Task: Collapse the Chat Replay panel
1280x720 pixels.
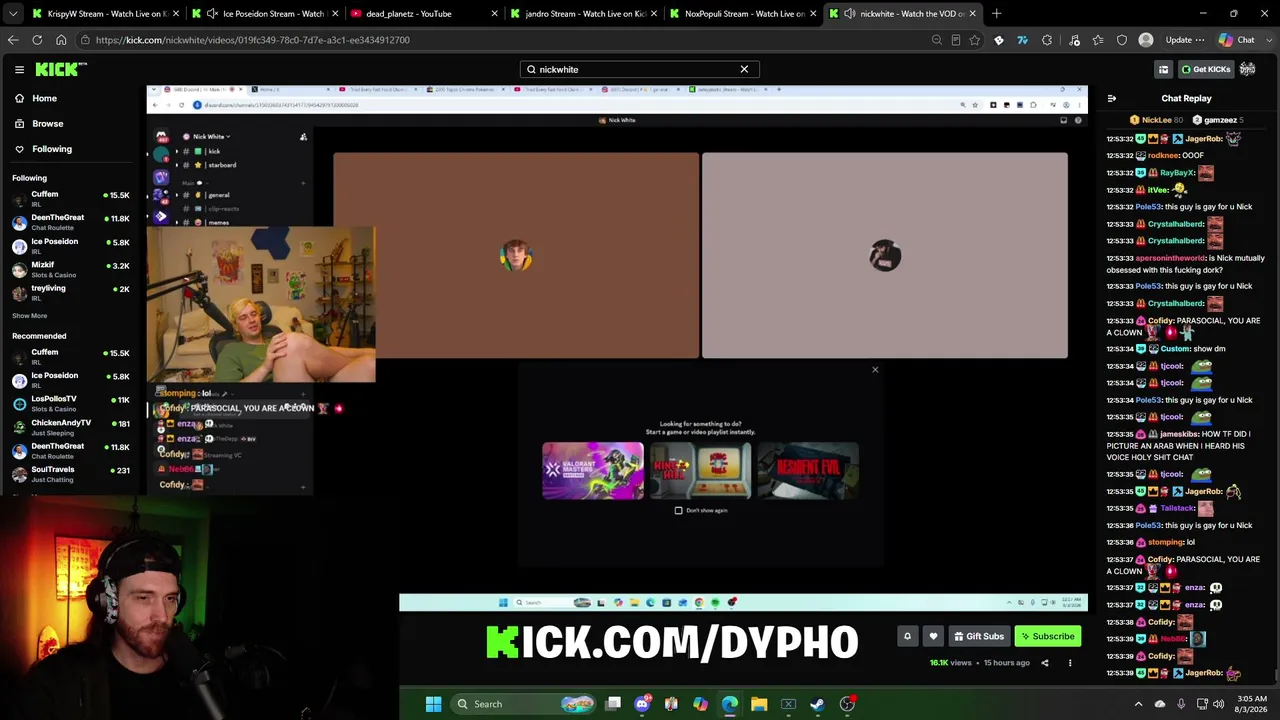Action: [1112, 98]
